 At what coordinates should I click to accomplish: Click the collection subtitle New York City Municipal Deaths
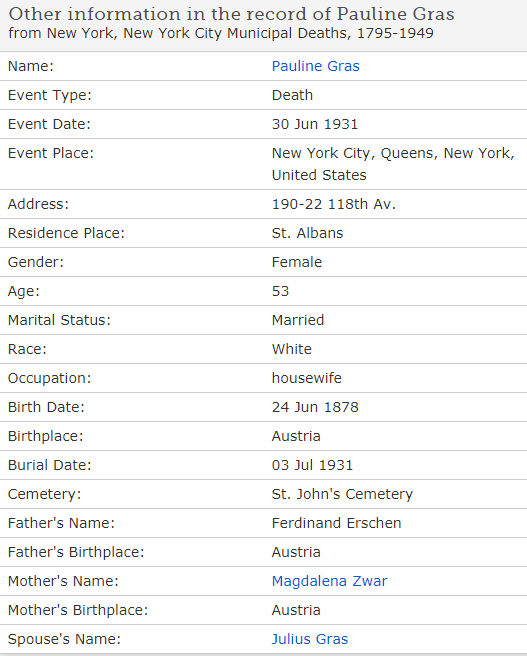tap(221, 33)
